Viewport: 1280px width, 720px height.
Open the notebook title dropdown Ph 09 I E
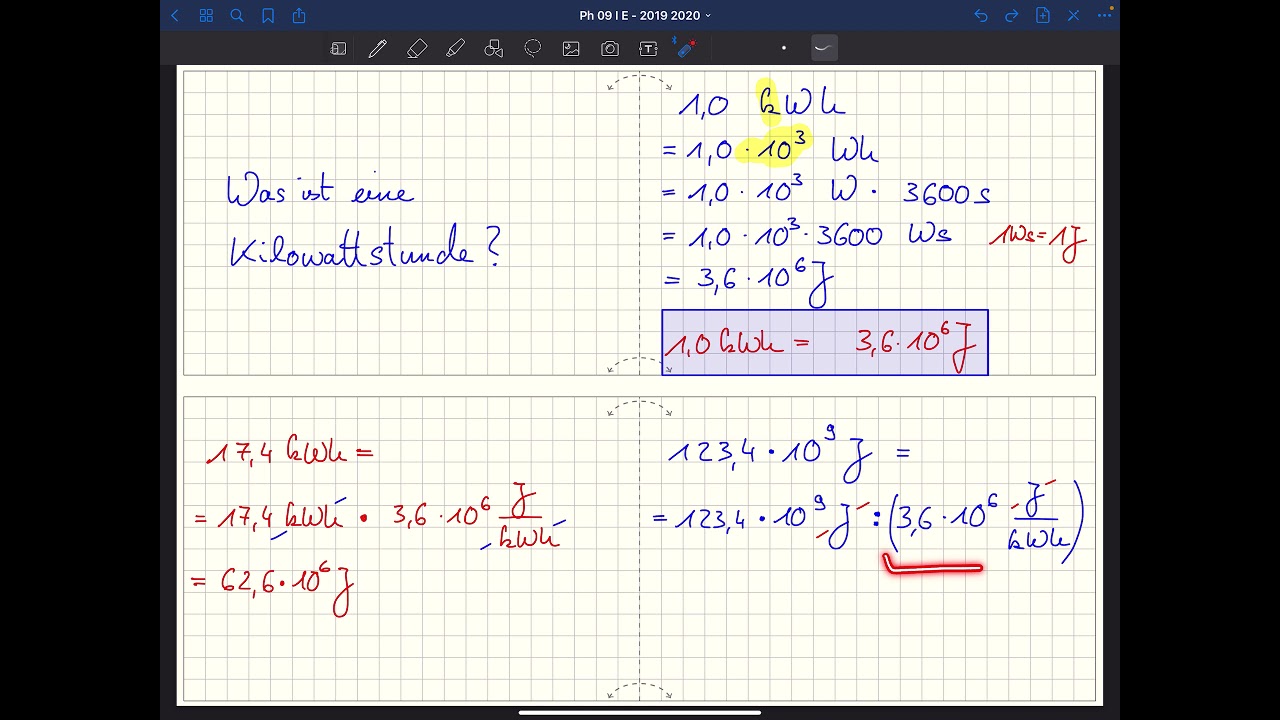click(645, 16)
